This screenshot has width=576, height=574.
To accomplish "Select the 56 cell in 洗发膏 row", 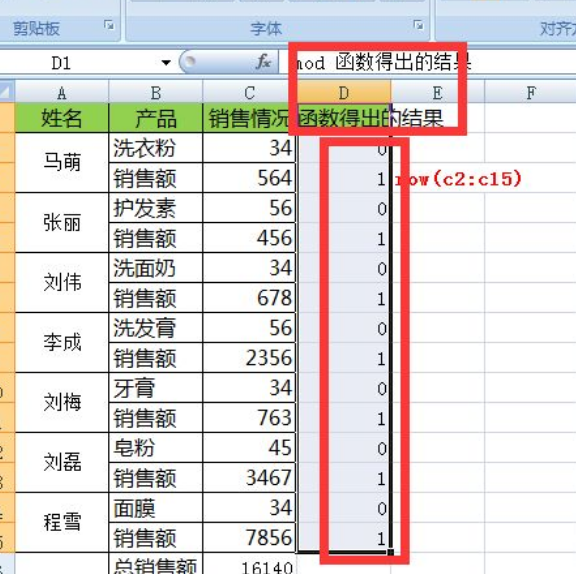I will pyautogui.click(x=249, y=328).
